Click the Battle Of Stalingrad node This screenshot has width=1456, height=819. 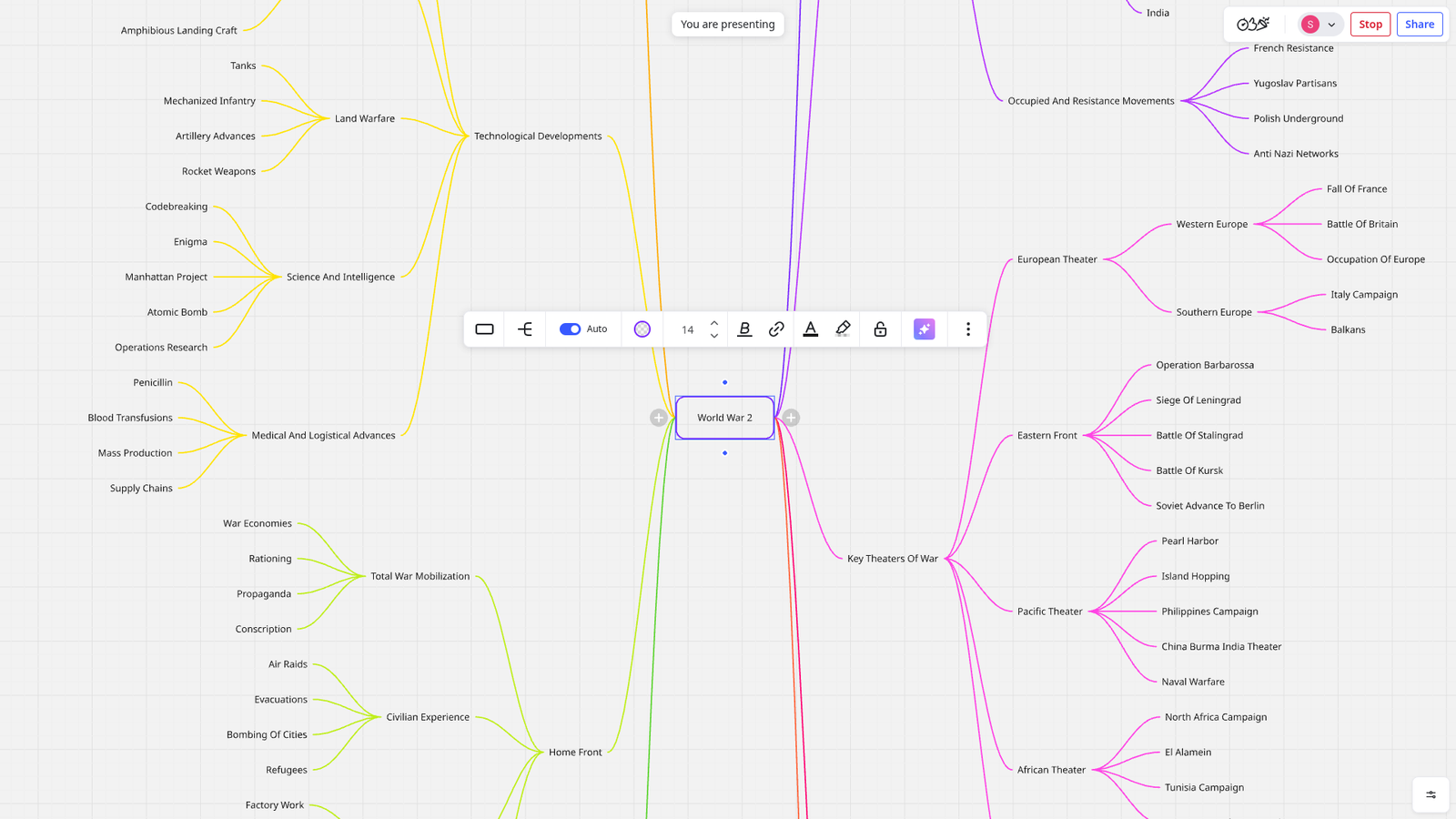click(x=1199, y=435)
